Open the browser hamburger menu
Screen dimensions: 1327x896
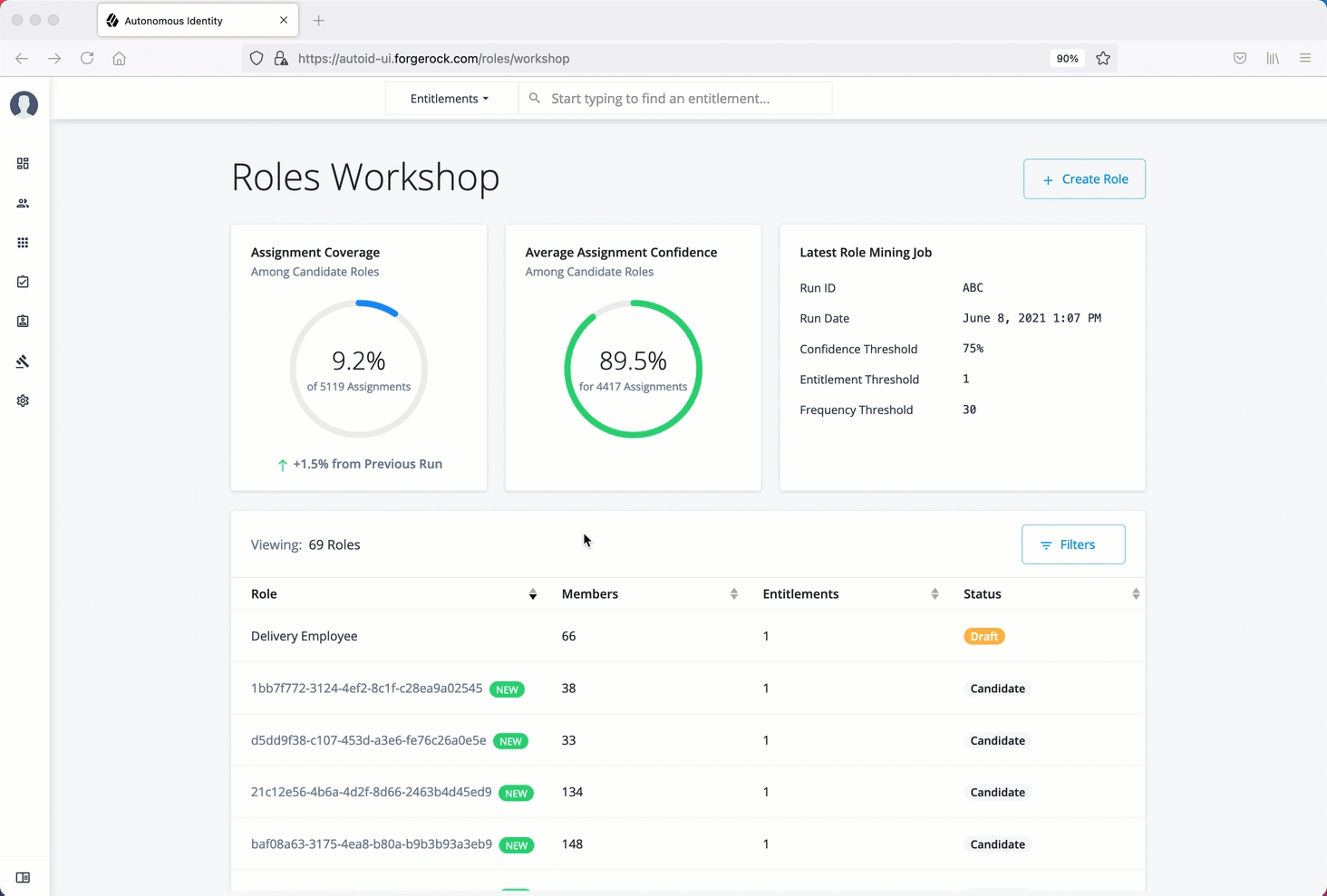click(1305, 58)
